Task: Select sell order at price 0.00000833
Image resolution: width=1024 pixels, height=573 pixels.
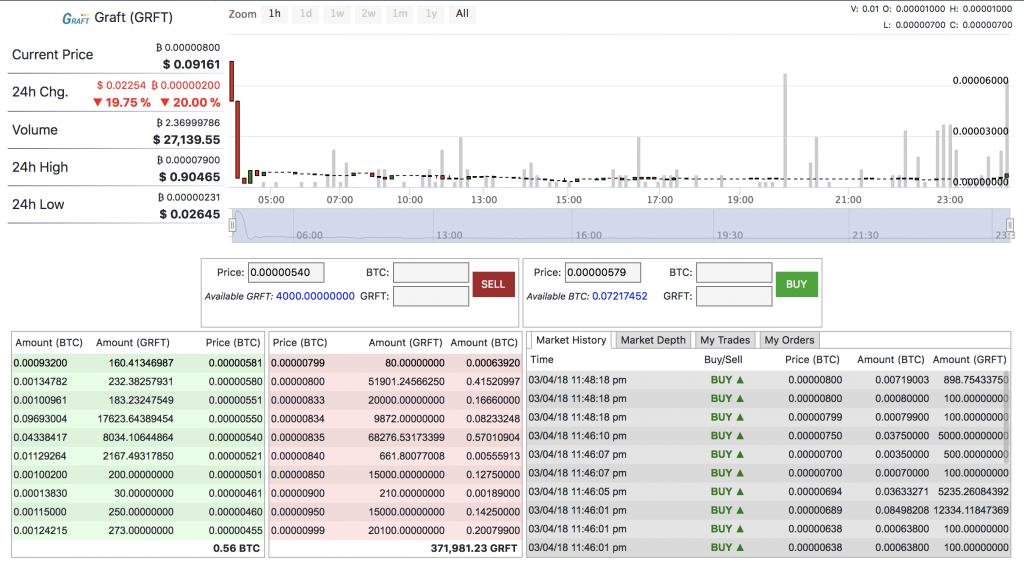Action: tap(395, 401)
